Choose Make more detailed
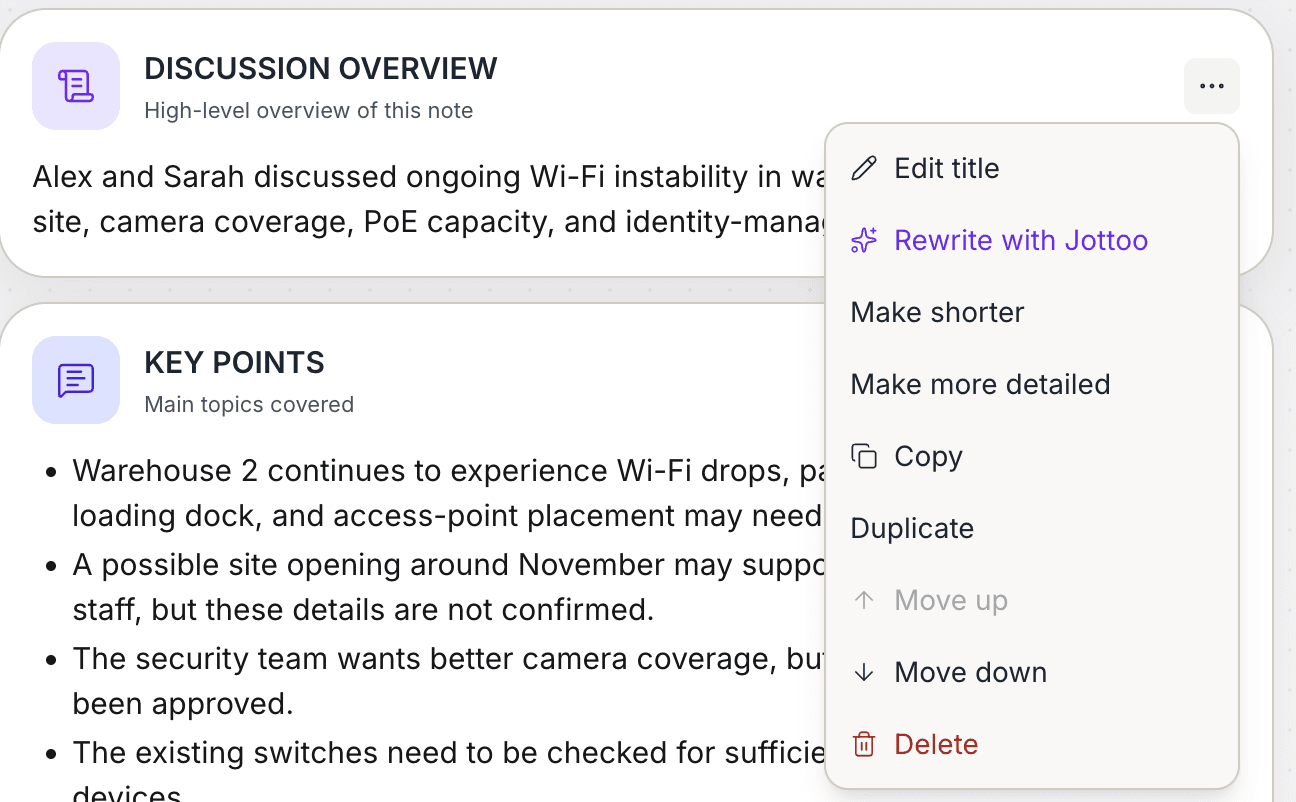Viewport: 1296px width, 802px height. [1032, 384]
